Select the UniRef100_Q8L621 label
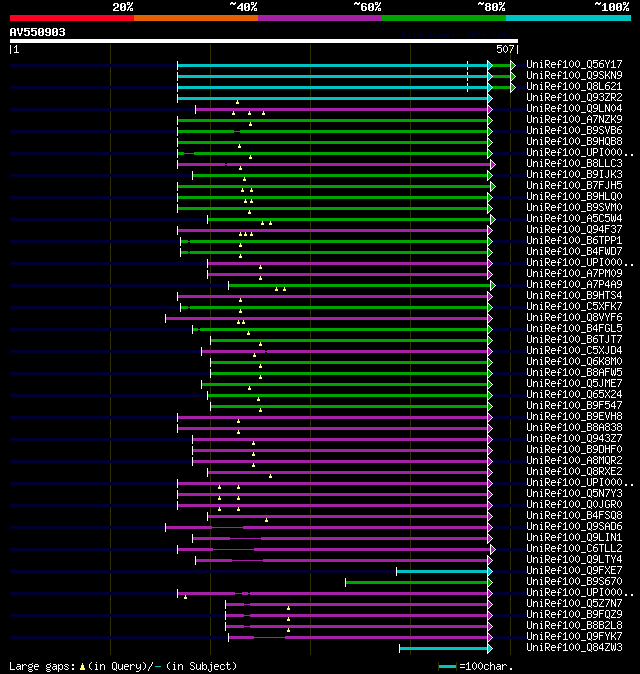 click(x=574, y=86)
